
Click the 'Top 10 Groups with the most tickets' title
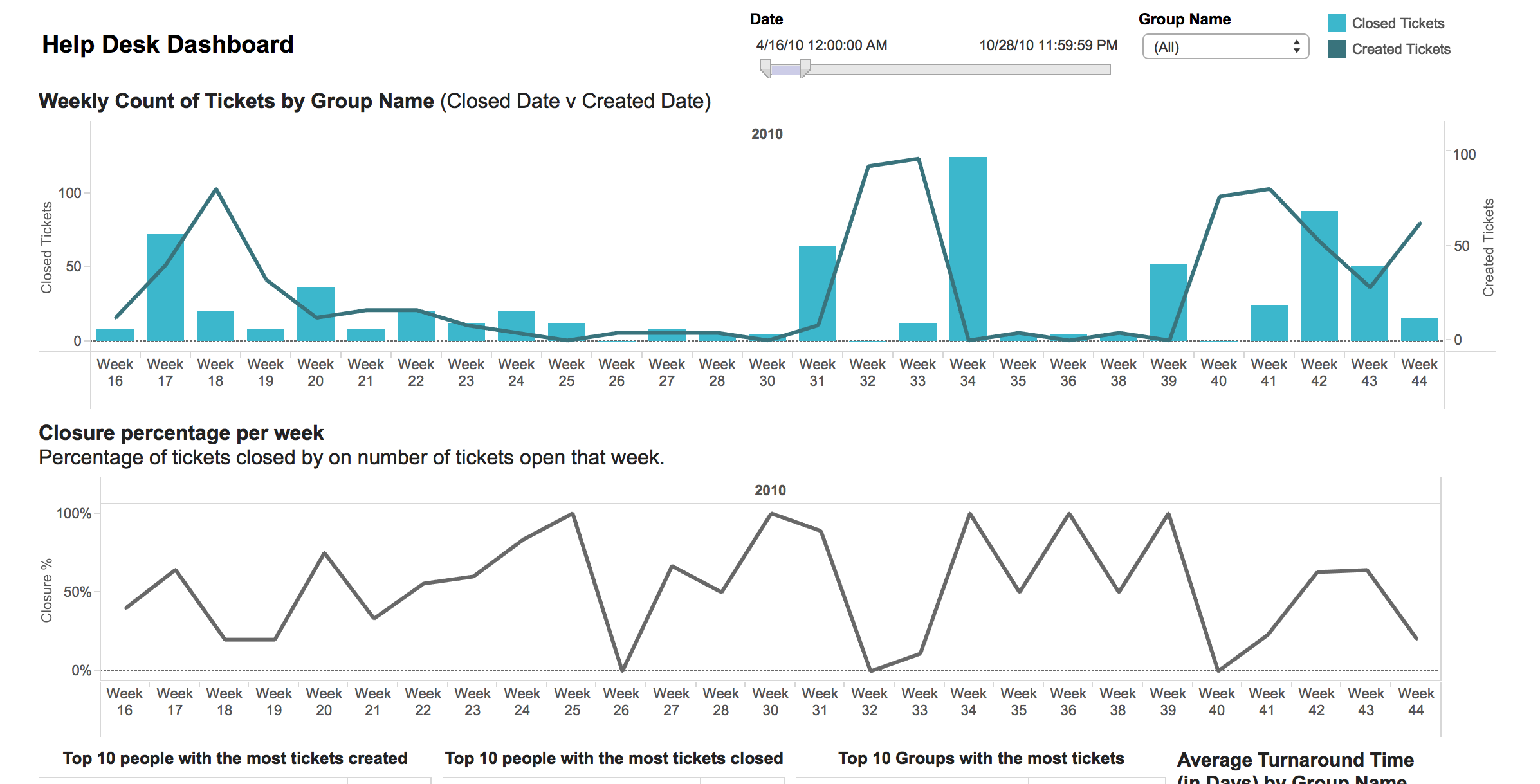click(x=981, y=758)
